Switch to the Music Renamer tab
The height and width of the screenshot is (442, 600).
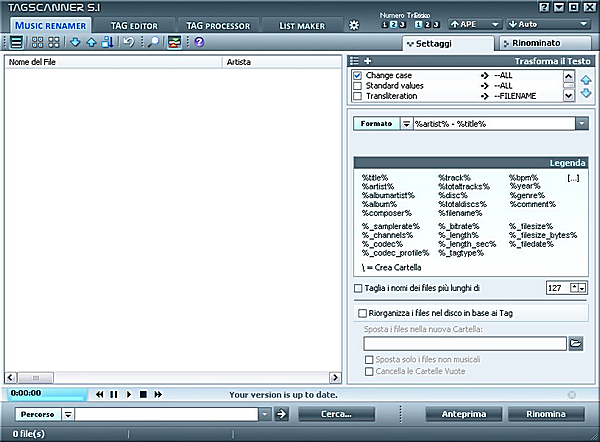coord(51,26)
